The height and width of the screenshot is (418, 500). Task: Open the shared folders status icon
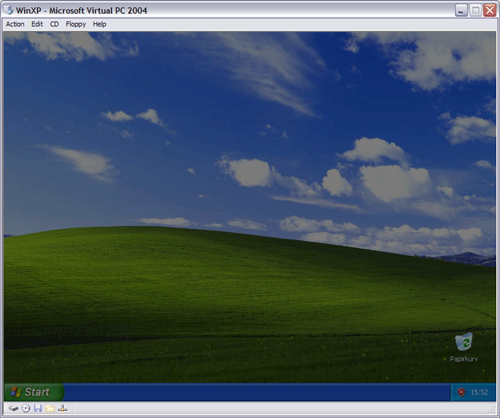(50, 408)
